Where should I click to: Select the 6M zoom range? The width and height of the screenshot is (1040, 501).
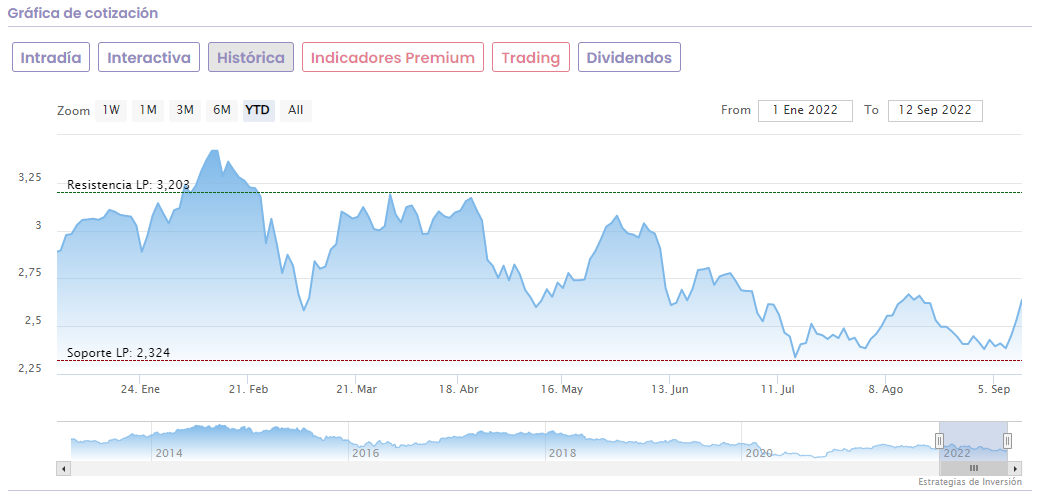pyautogui.click(x=221, y=110)
